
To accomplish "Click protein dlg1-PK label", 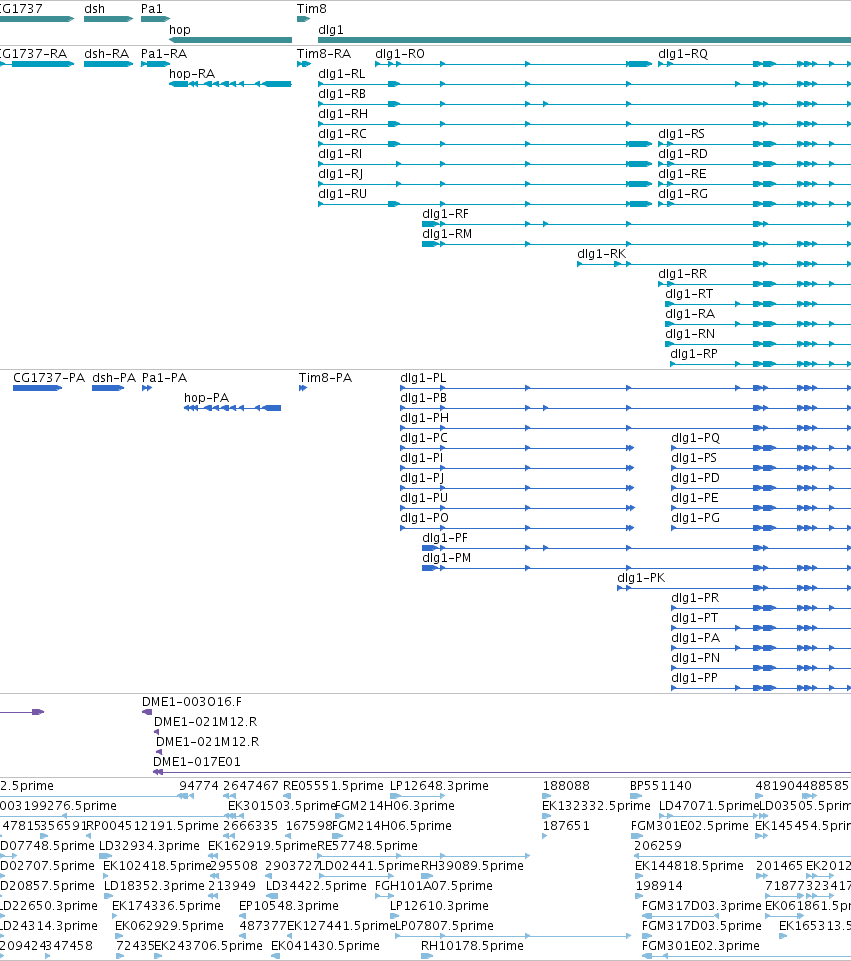I will (x=641, y=578).
